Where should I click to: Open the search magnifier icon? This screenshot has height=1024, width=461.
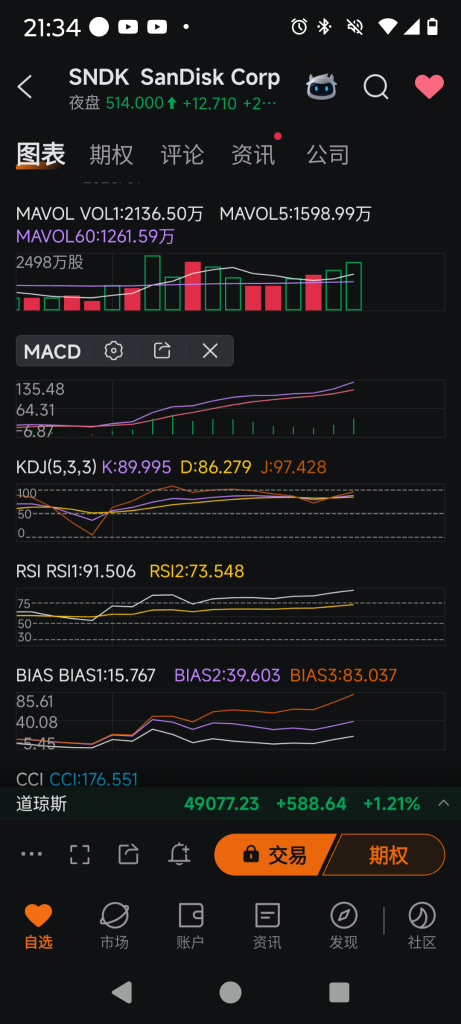click(376, 87)
